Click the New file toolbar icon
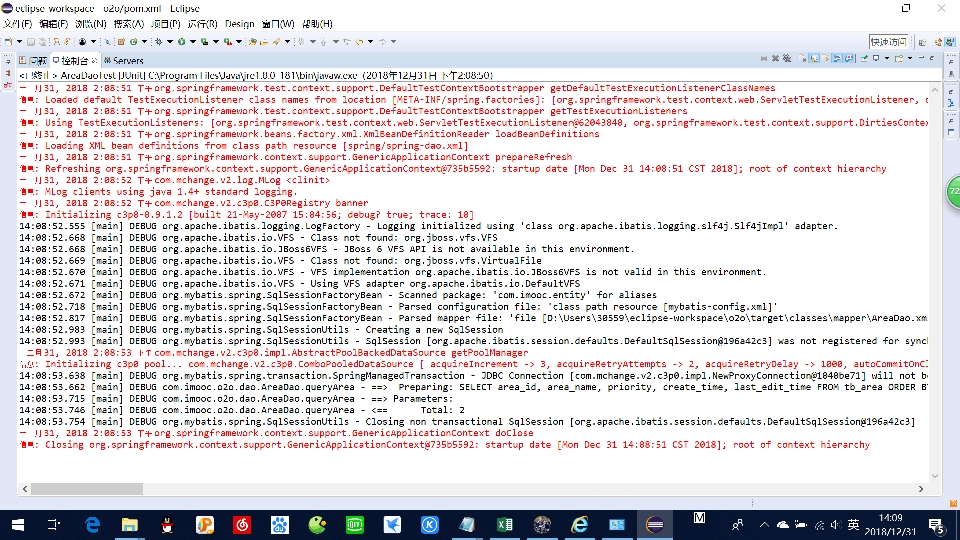 [9, 42]
